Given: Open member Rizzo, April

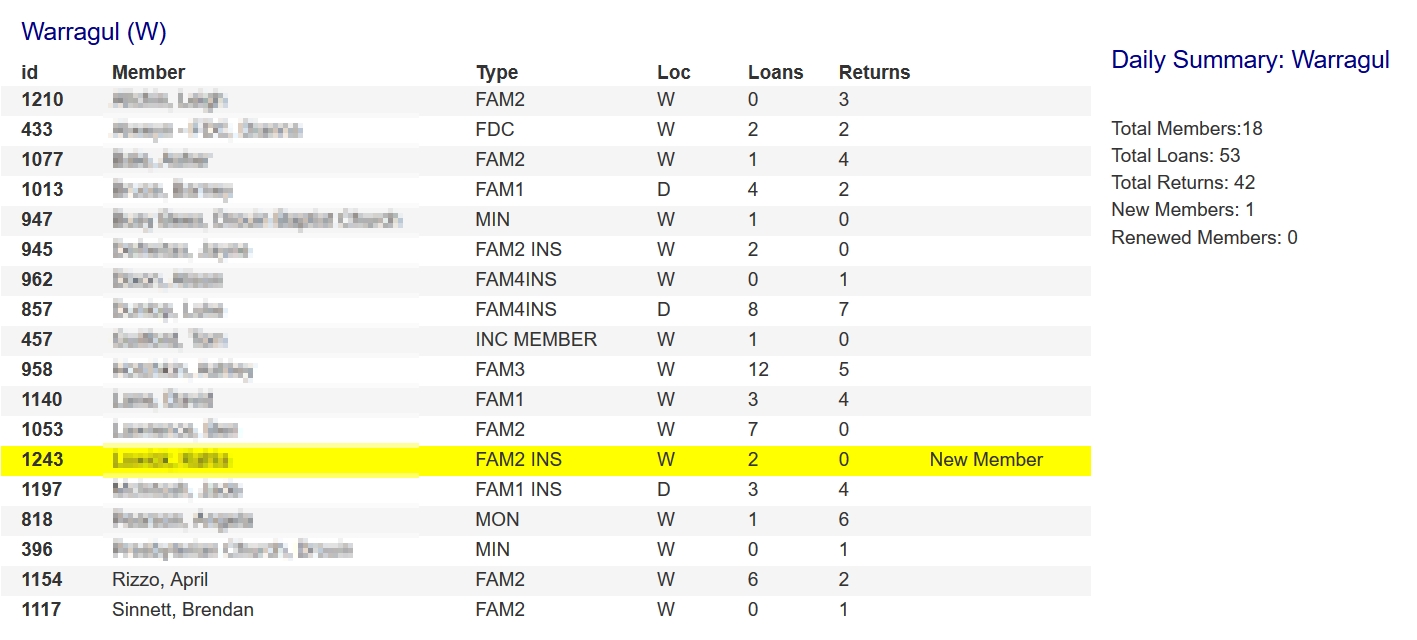Looking at the screenshot, I should coord(160,580).
